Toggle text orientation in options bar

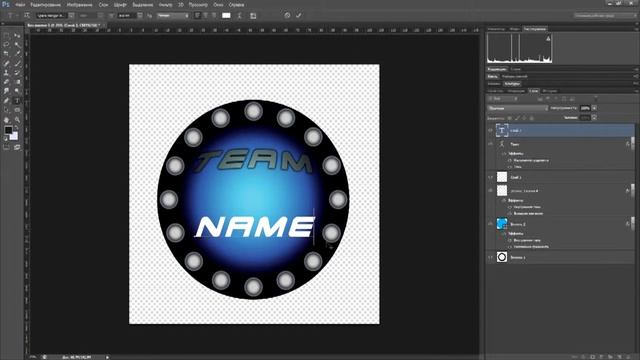click(27, 16)
